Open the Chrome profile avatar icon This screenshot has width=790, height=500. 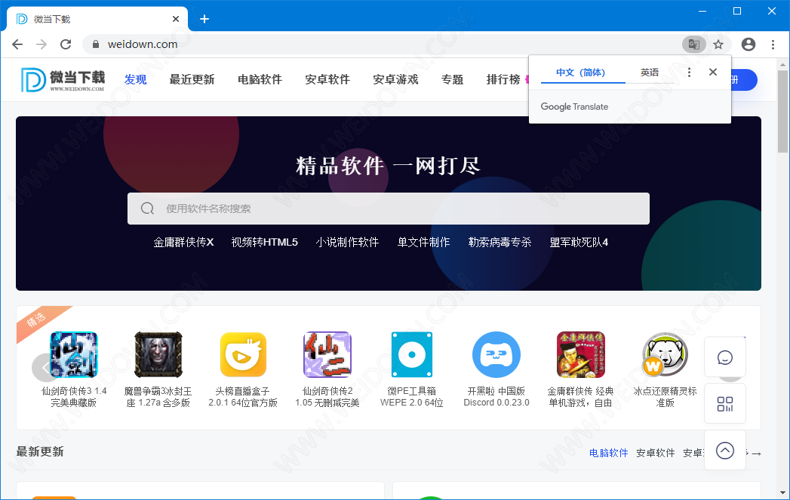tap(748, 44)
